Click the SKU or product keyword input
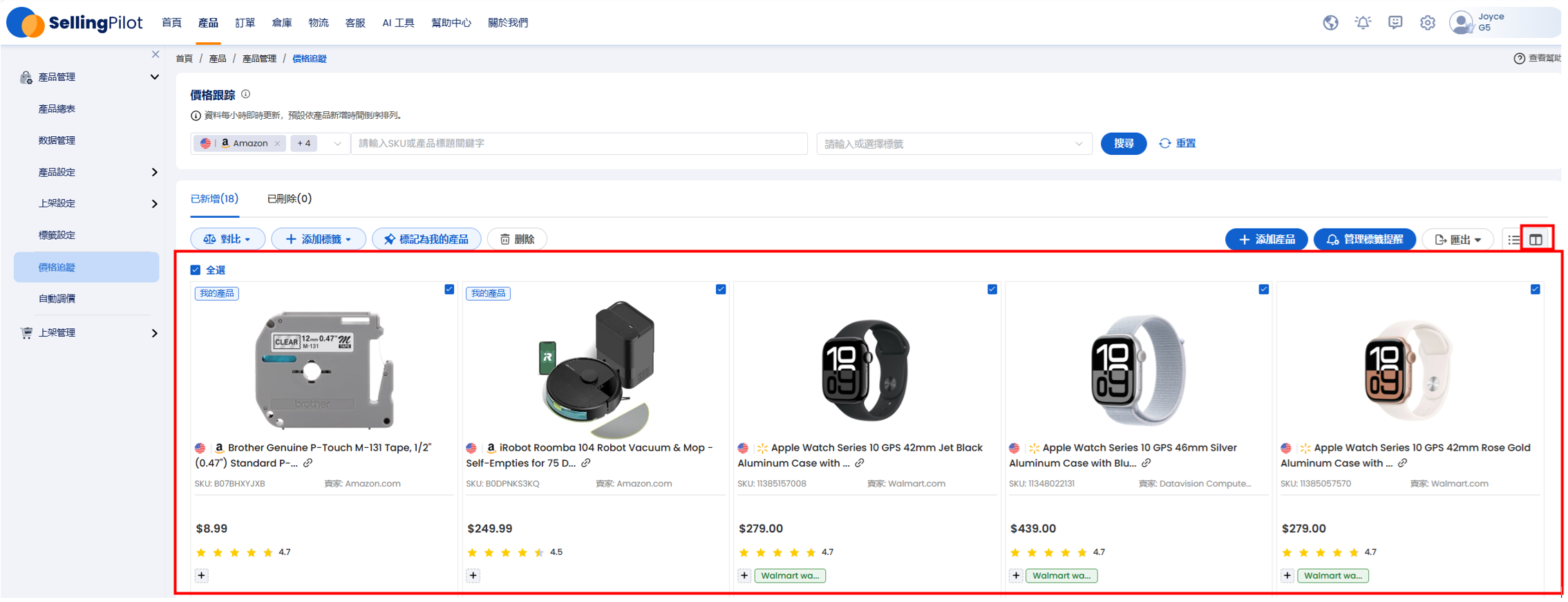The height and width of the screenshot is (602, 1568). pyautogui.click(x=579, y=144)
